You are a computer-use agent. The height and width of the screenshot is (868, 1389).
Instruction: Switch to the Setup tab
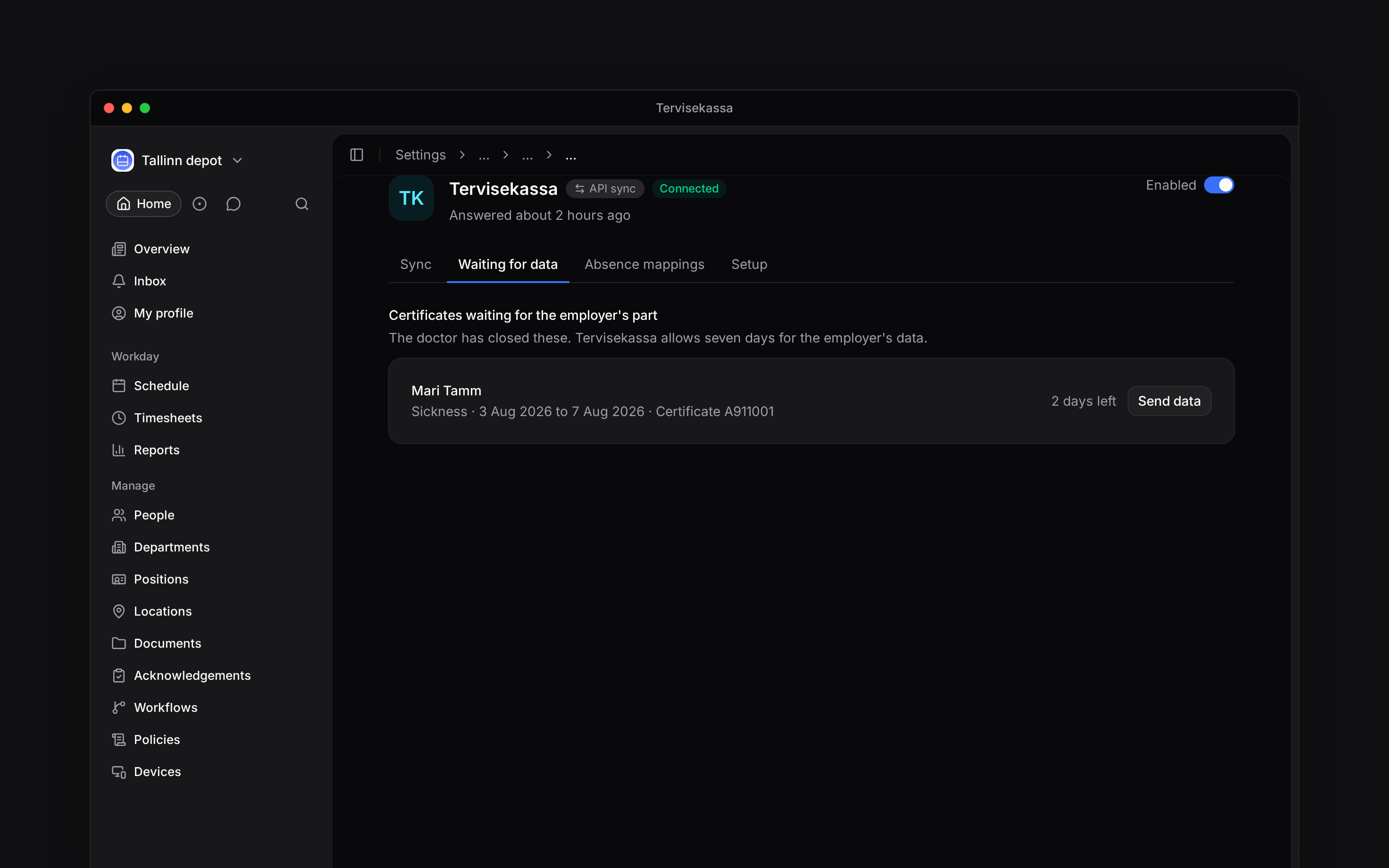coord(749,265)
